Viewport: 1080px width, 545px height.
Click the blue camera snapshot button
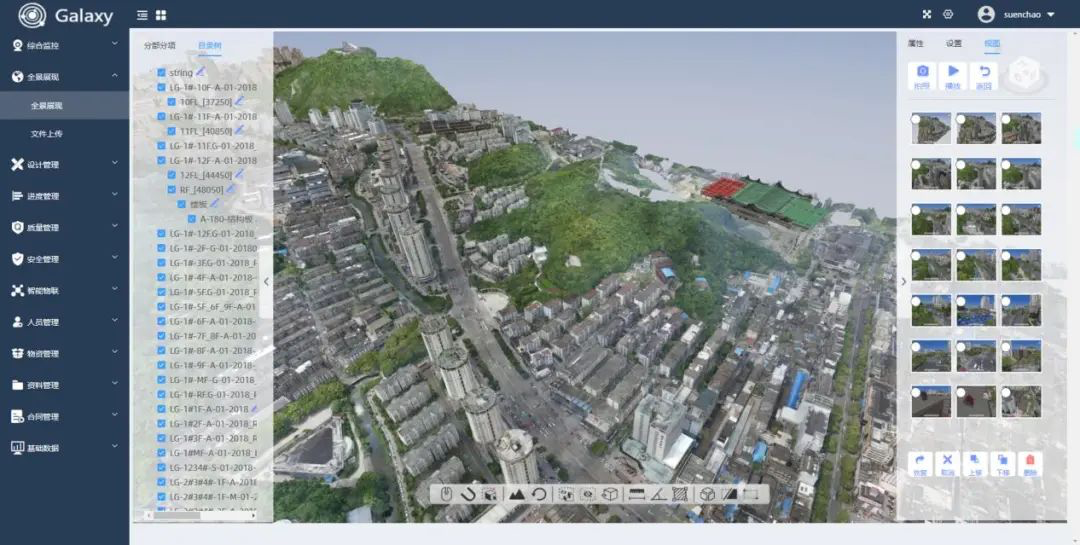(922, 76)
